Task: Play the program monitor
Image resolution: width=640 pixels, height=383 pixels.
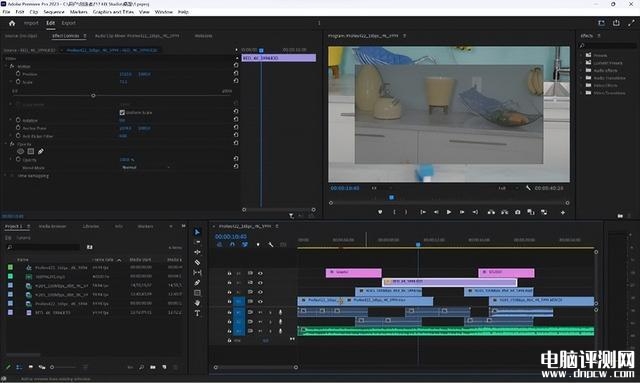Action: click(449, 212)
